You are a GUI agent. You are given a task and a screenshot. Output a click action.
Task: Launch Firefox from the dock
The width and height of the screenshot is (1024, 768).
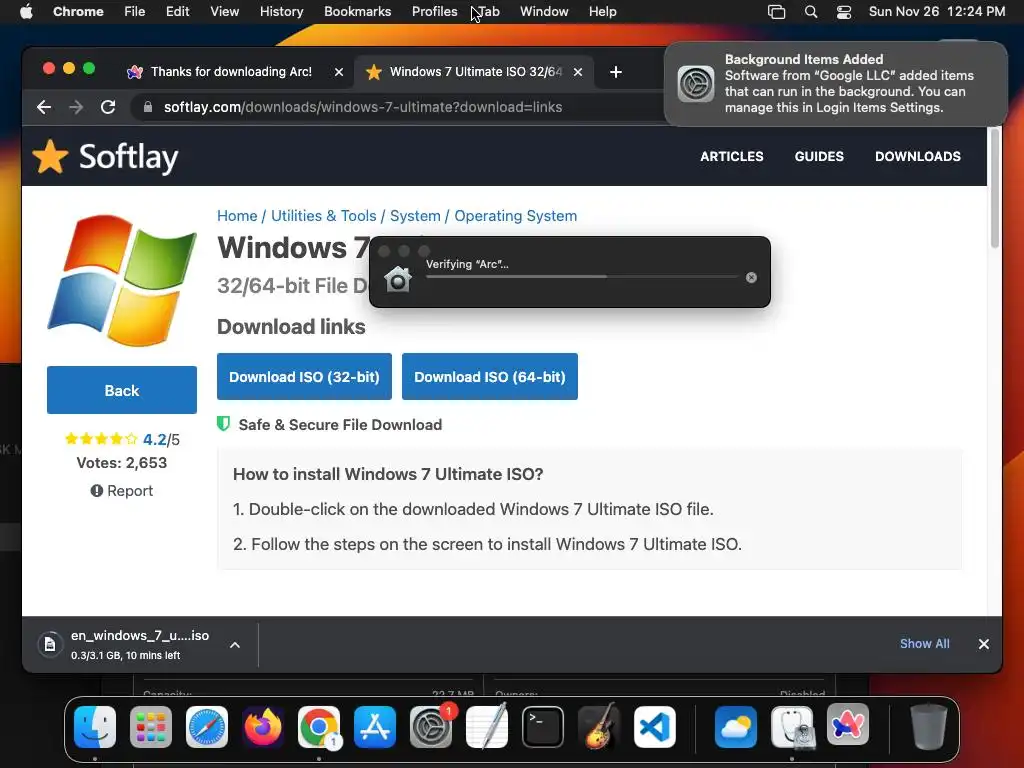coord(263,727)
